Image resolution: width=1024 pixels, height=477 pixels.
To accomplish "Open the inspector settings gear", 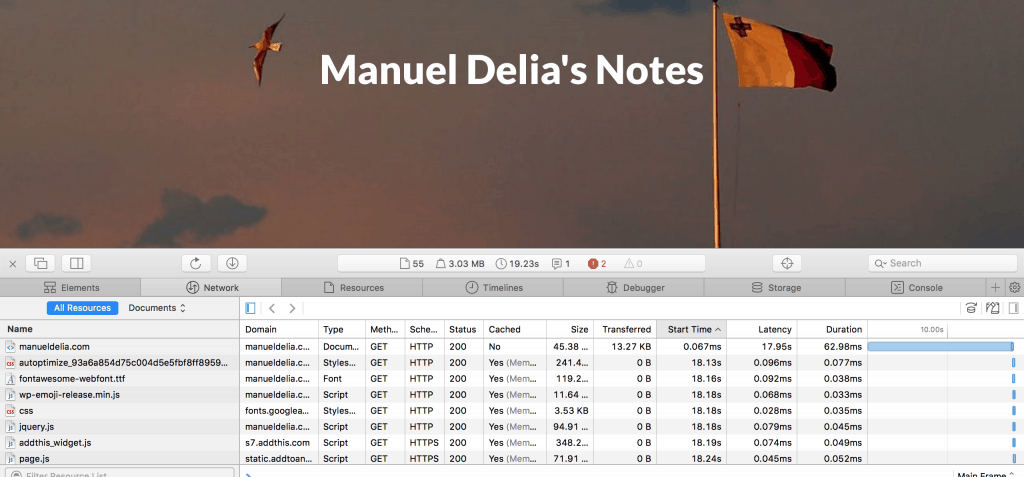I will coord(1014,288).
